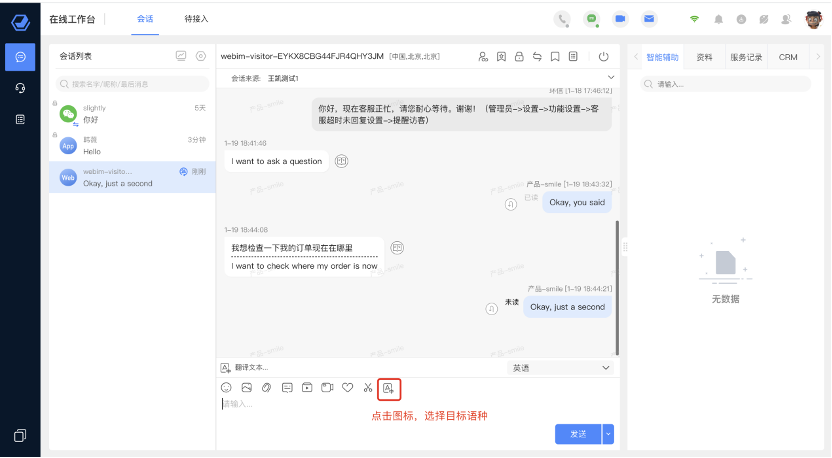The width and height of the screenshot is (832, 458).
Task: Open the emoji picker
Action: (226, 387)
